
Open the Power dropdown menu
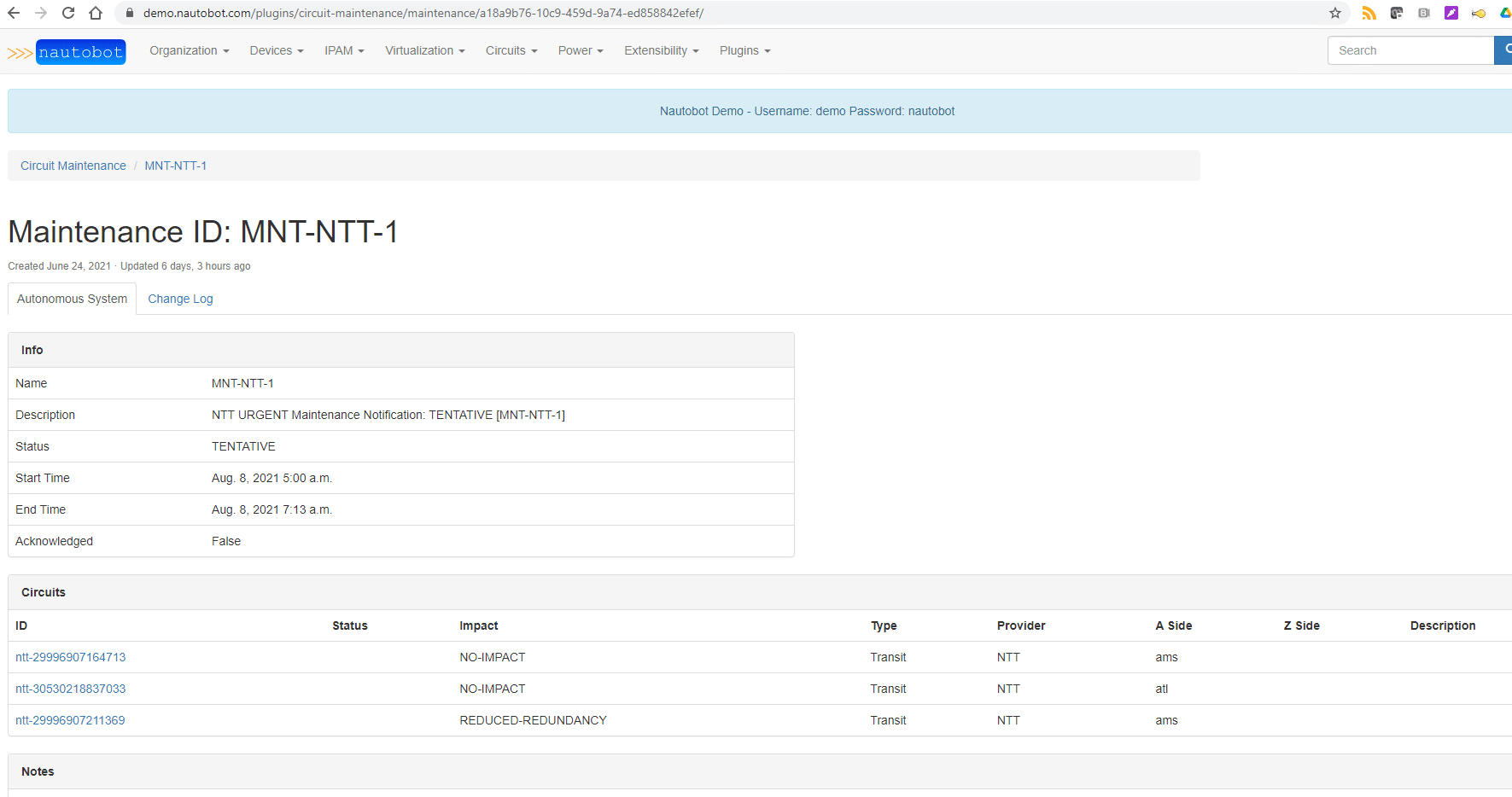581,50
